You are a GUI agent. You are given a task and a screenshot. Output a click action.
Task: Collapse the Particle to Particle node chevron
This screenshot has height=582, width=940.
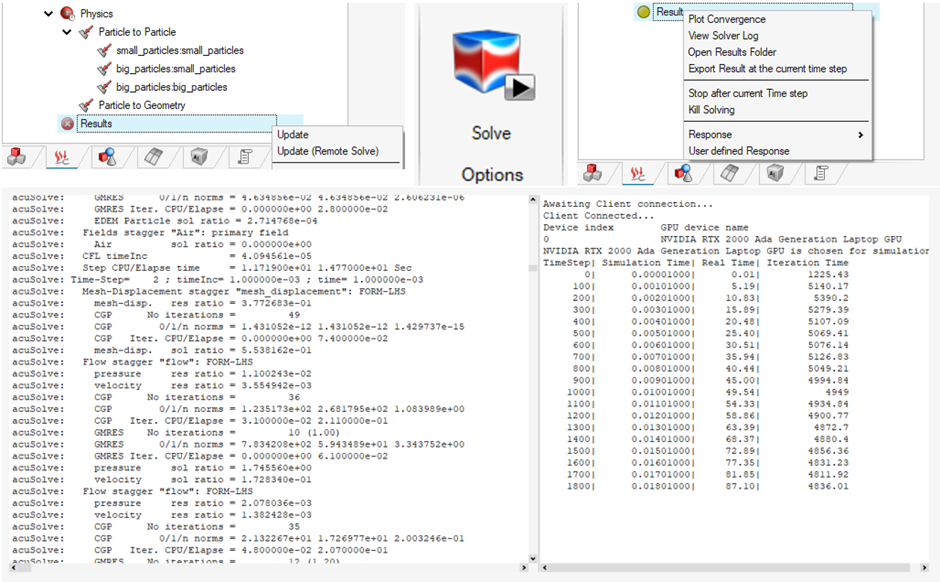click(x=67, y=32)
